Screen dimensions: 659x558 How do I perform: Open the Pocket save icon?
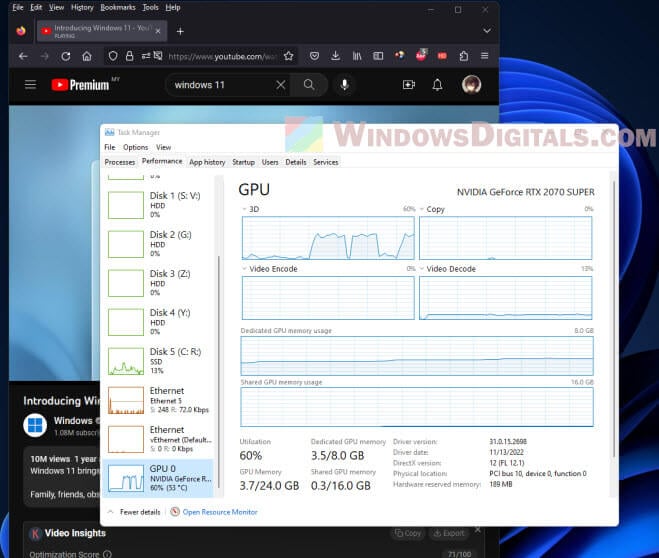pyautogui.click(x=314, y=56)
